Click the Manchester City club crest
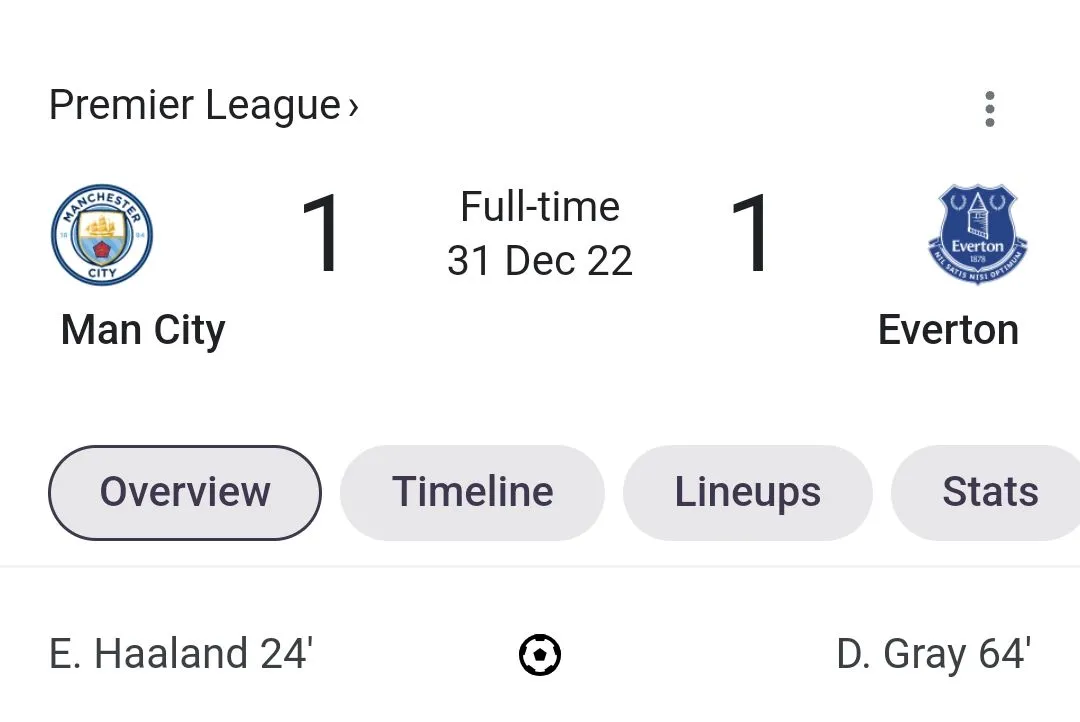 click(x=102, y=234)
